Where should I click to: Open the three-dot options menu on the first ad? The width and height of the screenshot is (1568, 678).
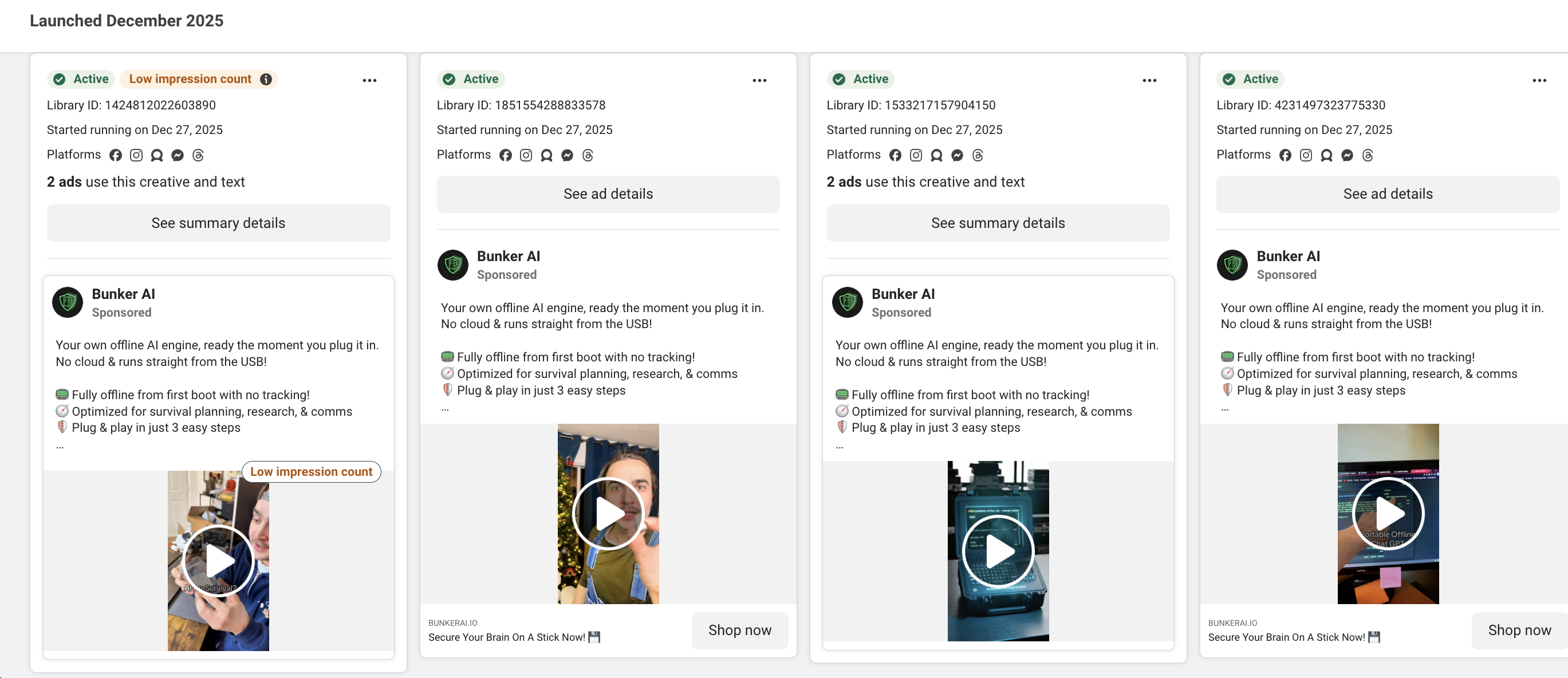coord(370,80)
